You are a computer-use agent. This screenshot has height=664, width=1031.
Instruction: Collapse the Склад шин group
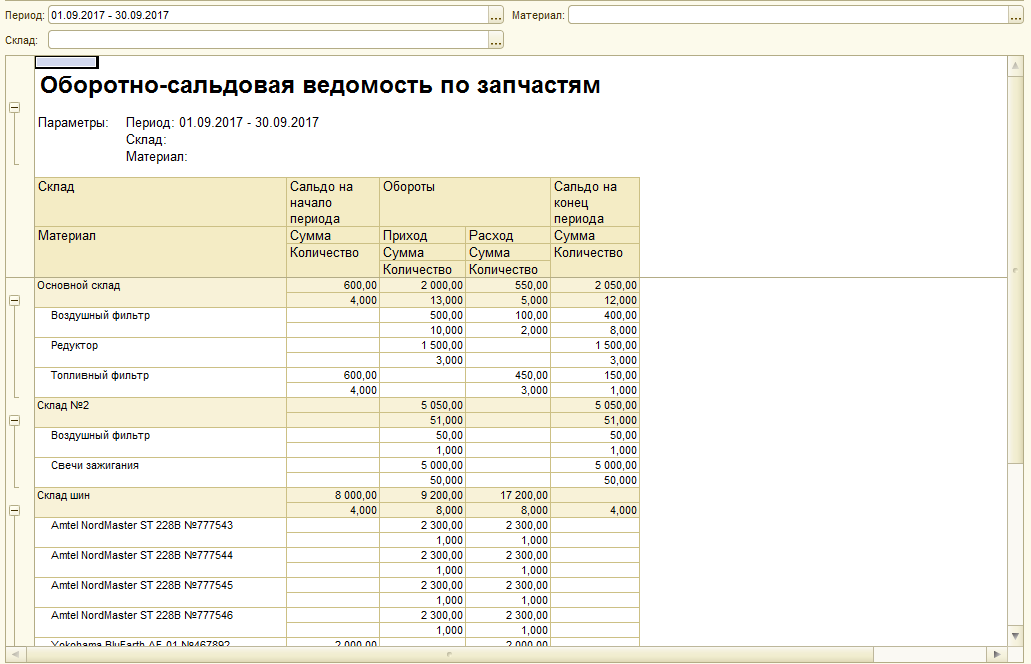click(x=14, y=511)
